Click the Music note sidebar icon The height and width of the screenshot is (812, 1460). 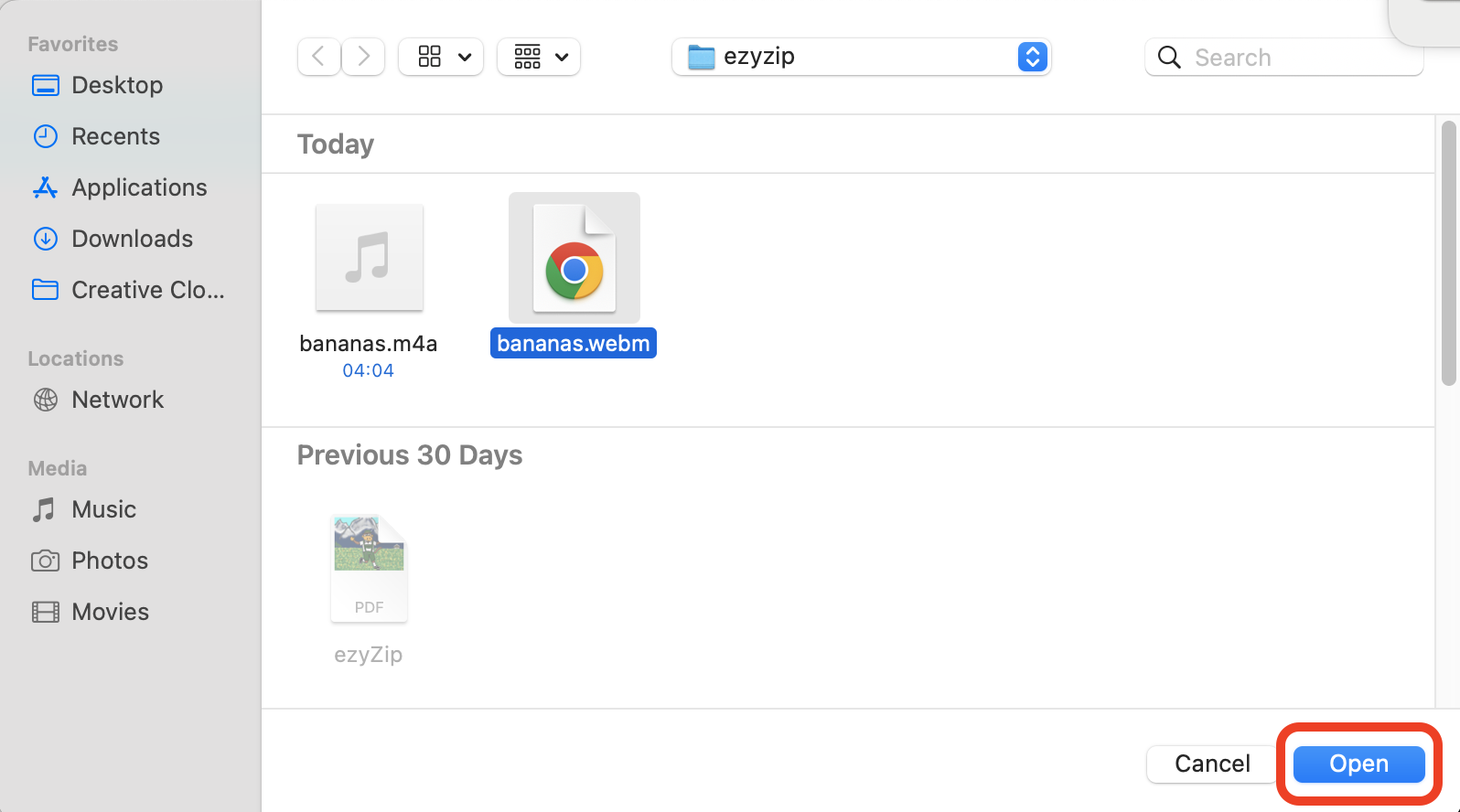pos(44,509)
